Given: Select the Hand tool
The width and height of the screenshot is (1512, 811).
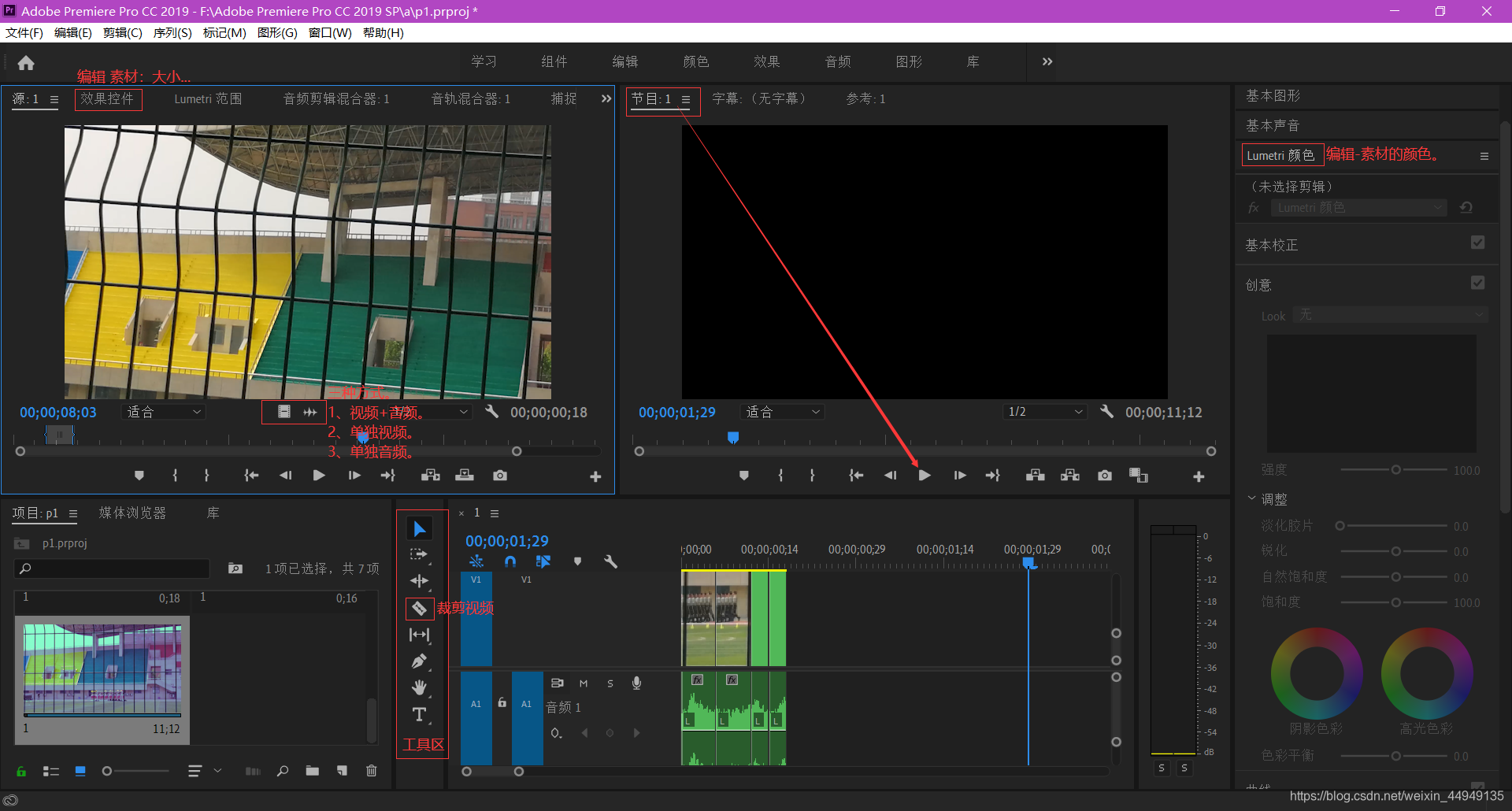Looking at the screenshot, I should (x=419, y=687).
